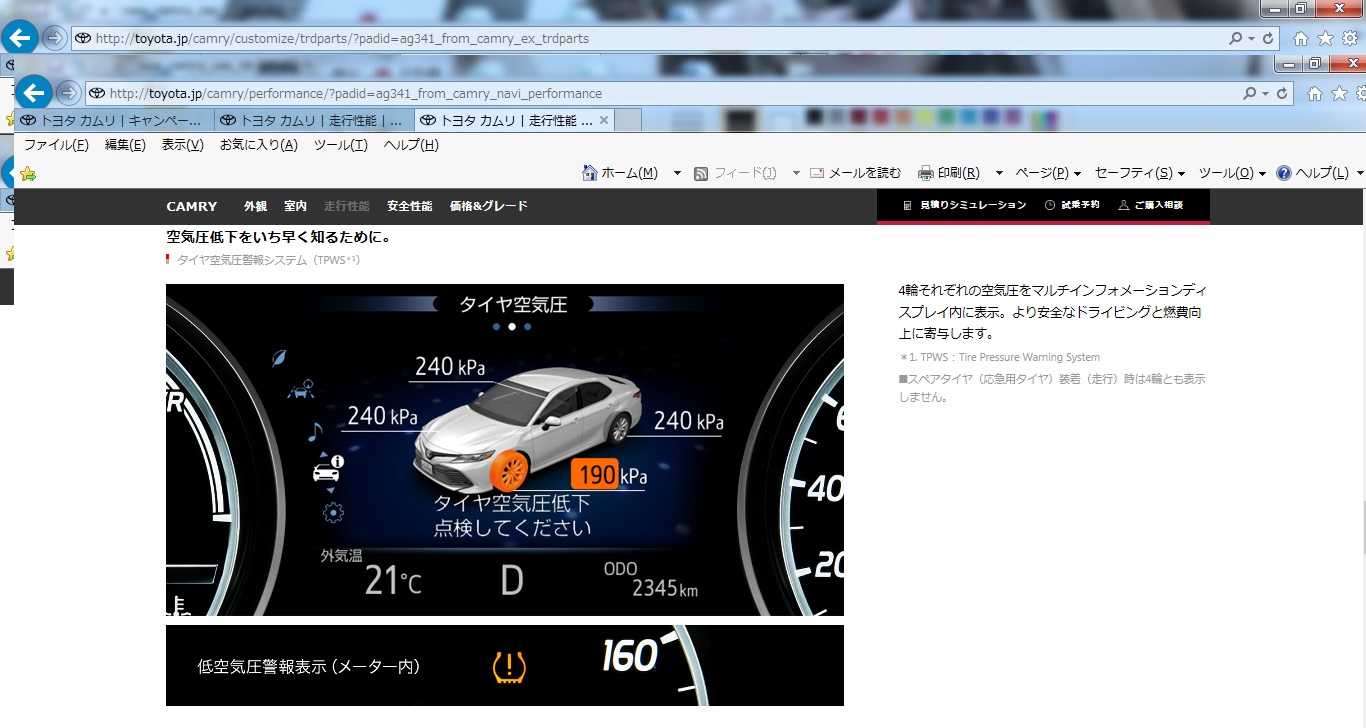Click the CAMRY logo link
The height and width of the screenshot is (728, 1366).
(x=192, y=206)
